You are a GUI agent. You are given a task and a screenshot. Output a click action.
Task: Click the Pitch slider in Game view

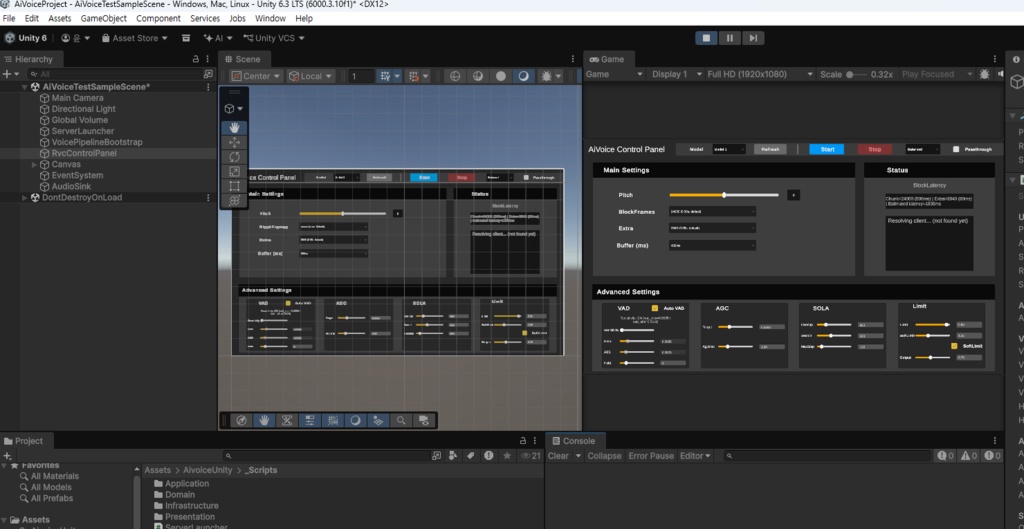tap(724, 195)
